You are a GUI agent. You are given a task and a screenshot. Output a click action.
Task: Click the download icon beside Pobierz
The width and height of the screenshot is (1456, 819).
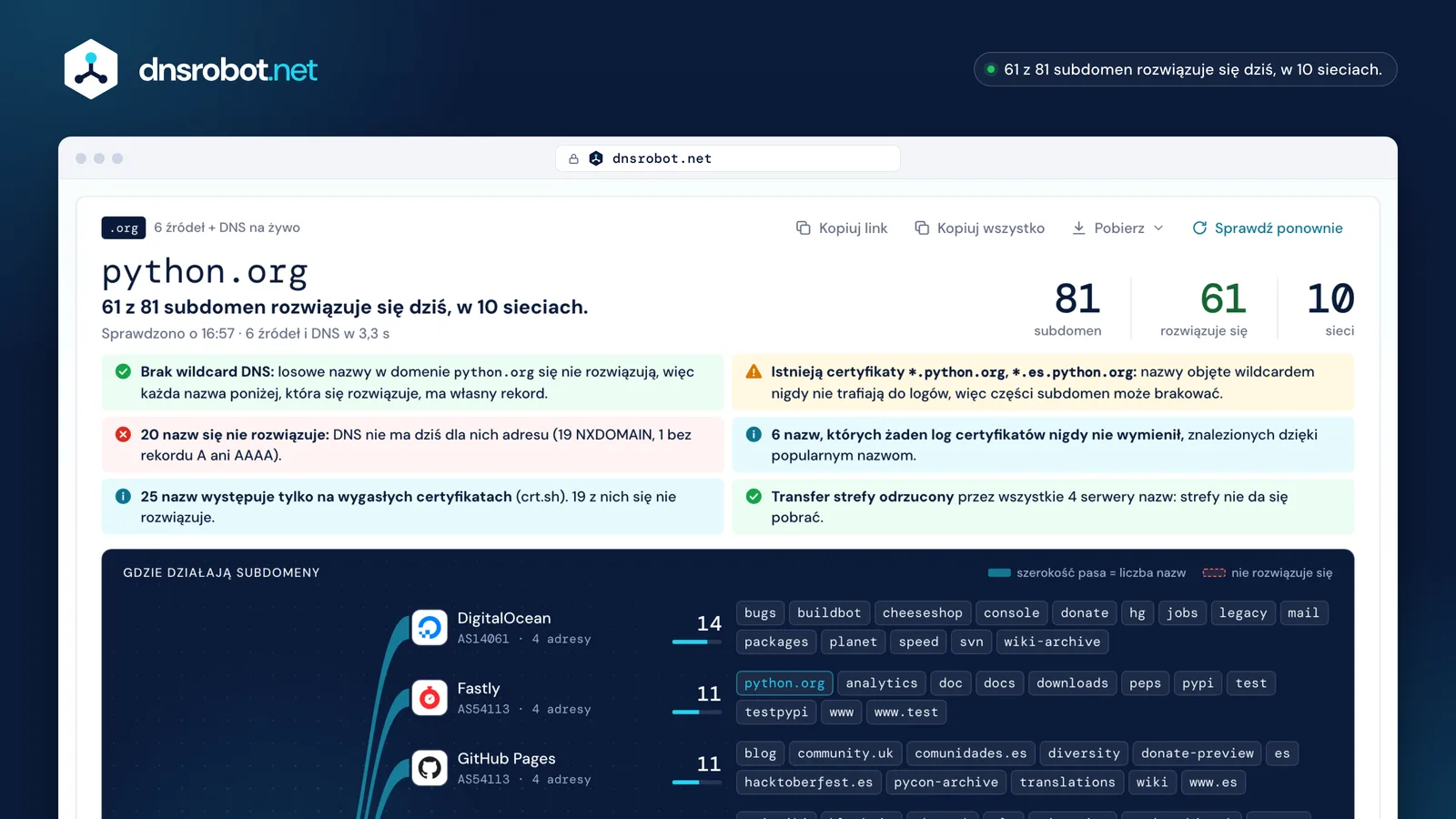coord(1078,227)
